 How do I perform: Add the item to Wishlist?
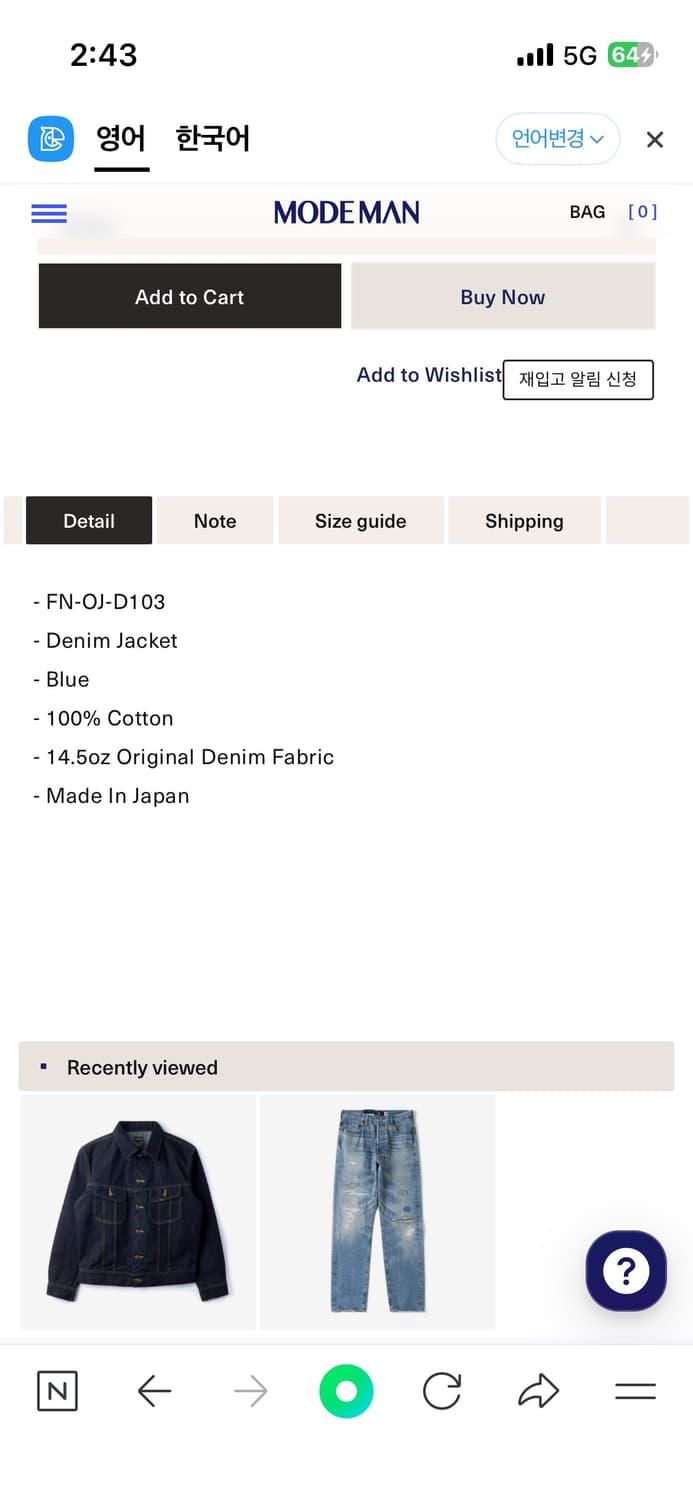(x=428, y=375)
